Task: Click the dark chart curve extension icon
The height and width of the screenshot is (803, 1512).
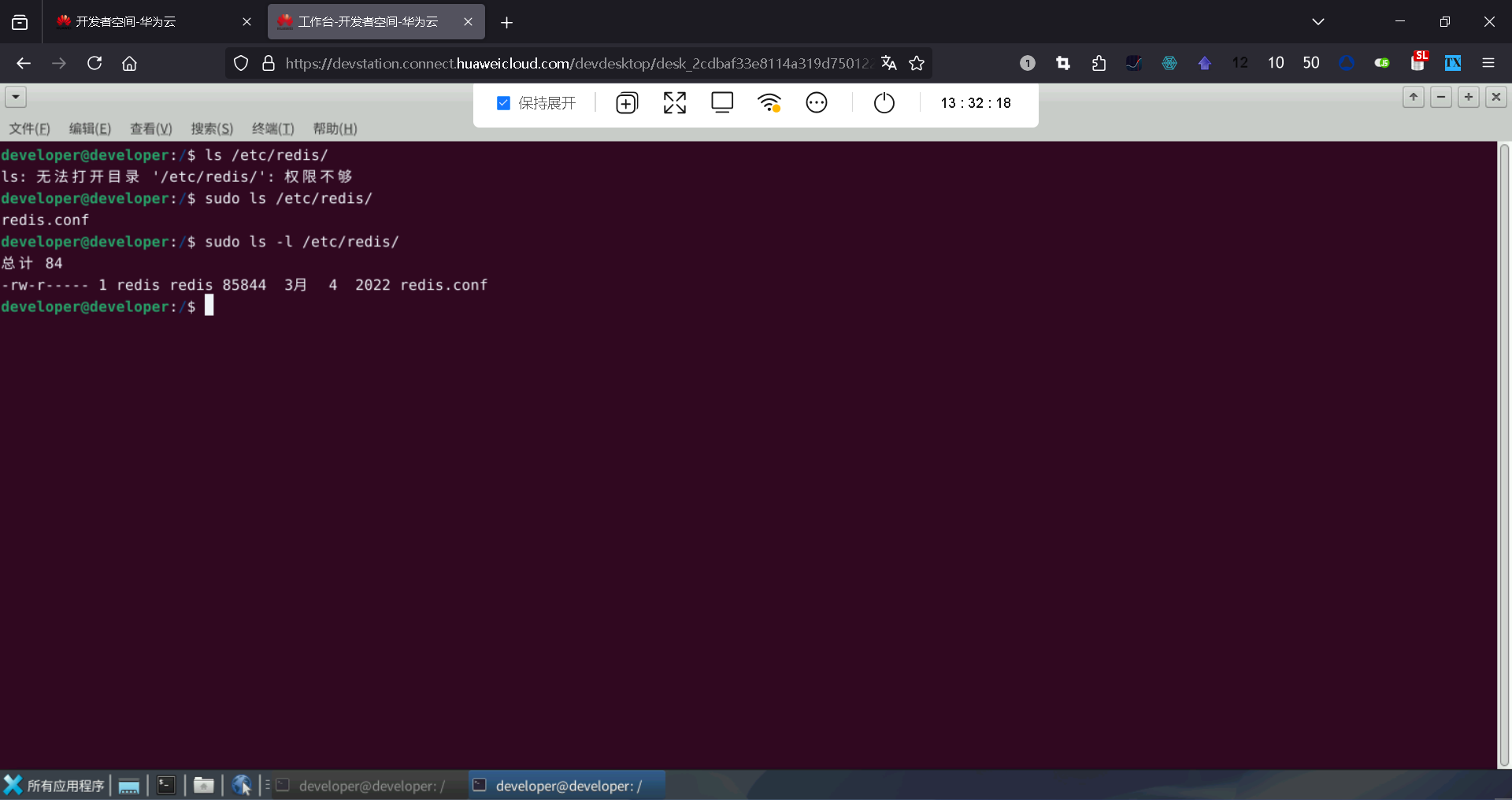Action: click(1134, 63)
